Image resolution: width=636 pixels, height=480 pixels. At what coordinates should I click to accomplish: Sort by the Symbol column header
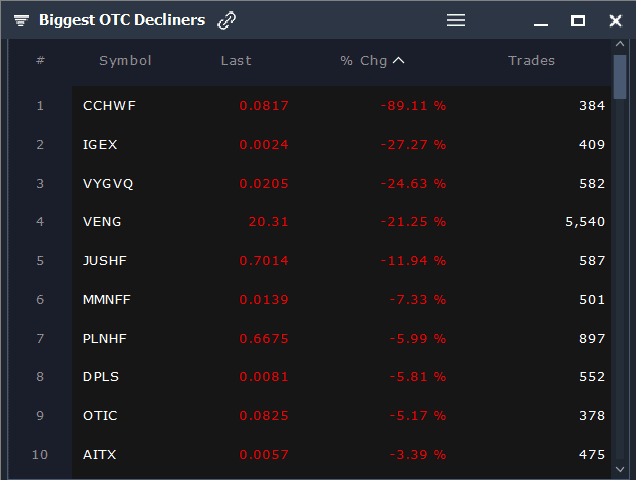pyautogui.click(x=125, y=61)
